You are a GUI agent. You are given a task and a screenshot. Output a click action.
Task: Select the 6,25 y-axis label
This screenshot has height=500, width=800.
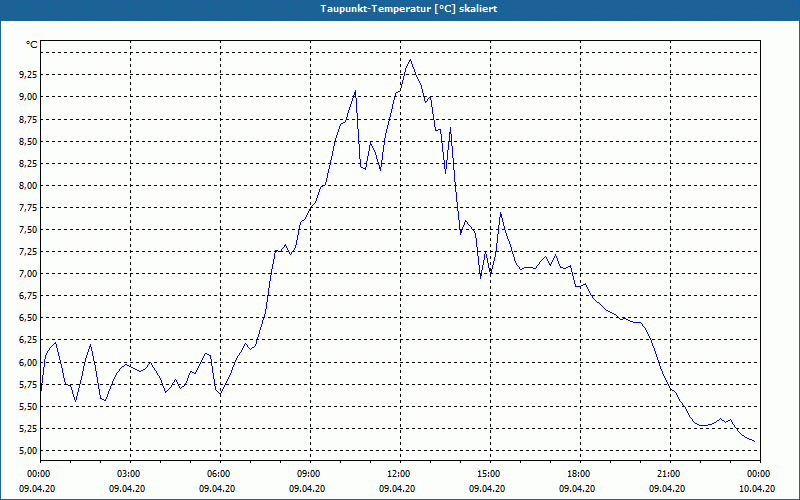click(28, 340)
